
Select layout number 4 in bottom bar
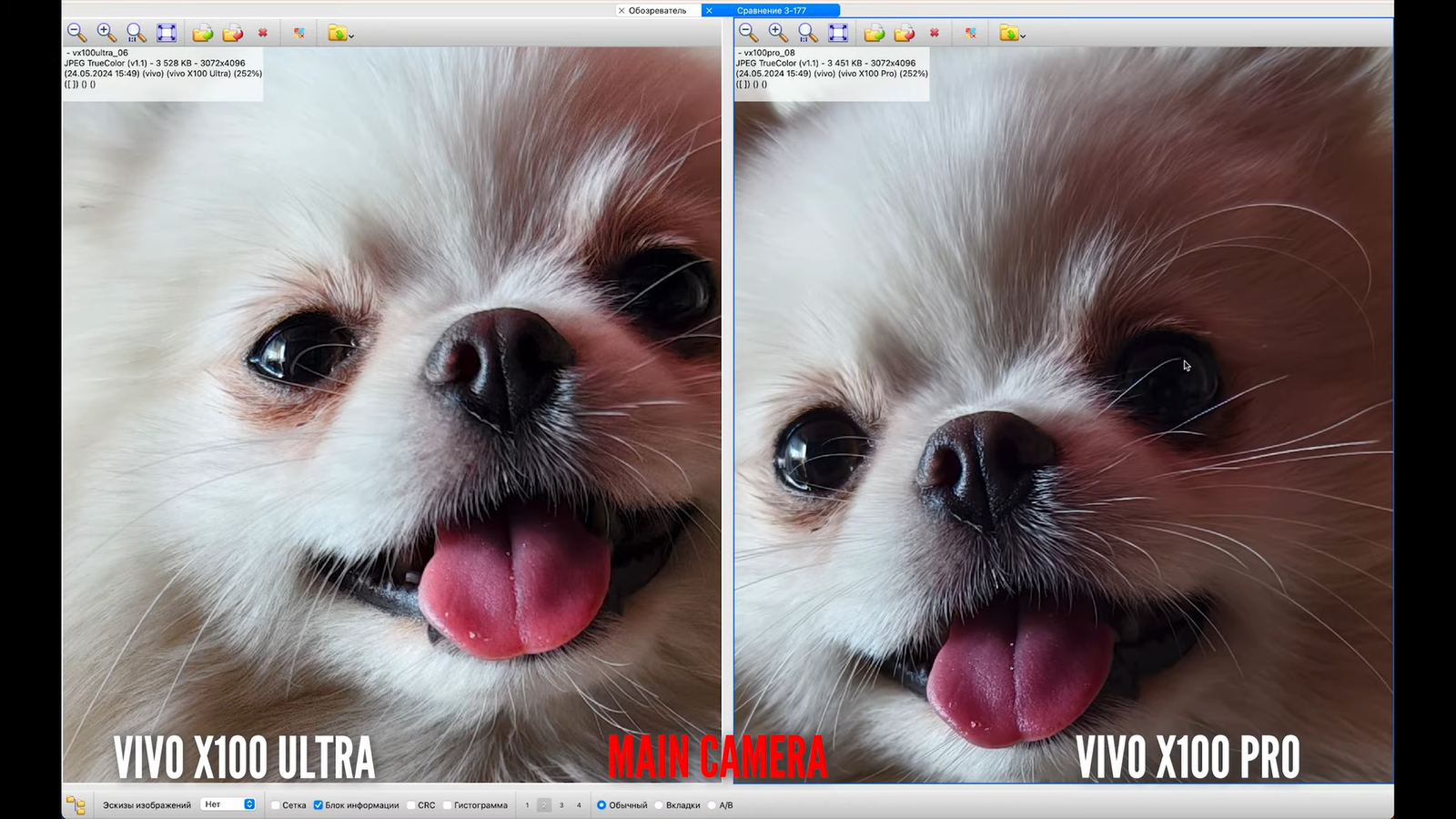tap(579, 805)
